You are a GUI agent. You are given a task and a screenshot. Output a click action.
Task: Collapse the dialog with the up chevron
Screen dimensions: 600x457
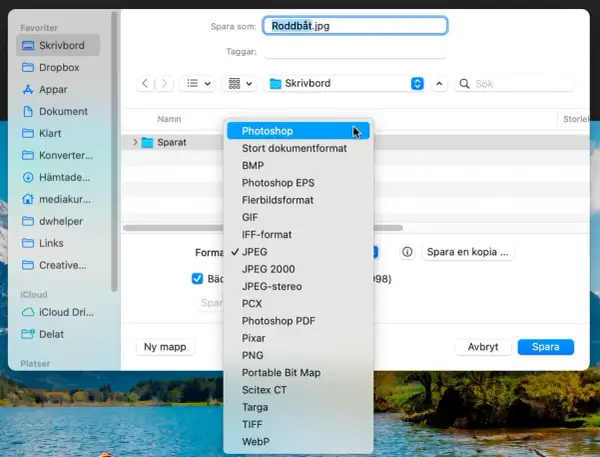[439, 83]
